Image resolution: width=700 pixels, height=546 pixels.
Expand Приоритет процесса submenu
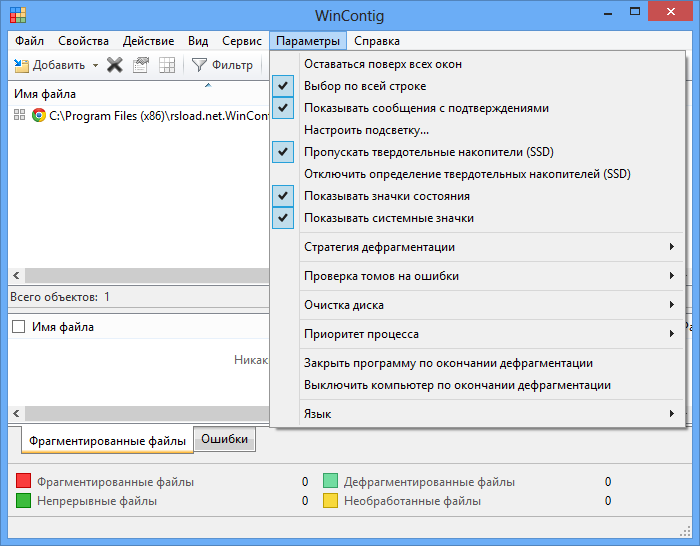478,334
